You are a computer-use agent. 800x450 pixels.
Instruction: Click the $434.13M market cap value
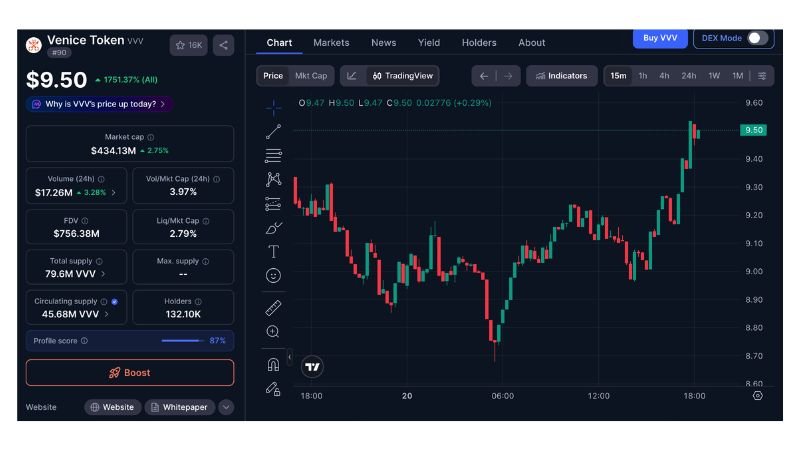113,151
